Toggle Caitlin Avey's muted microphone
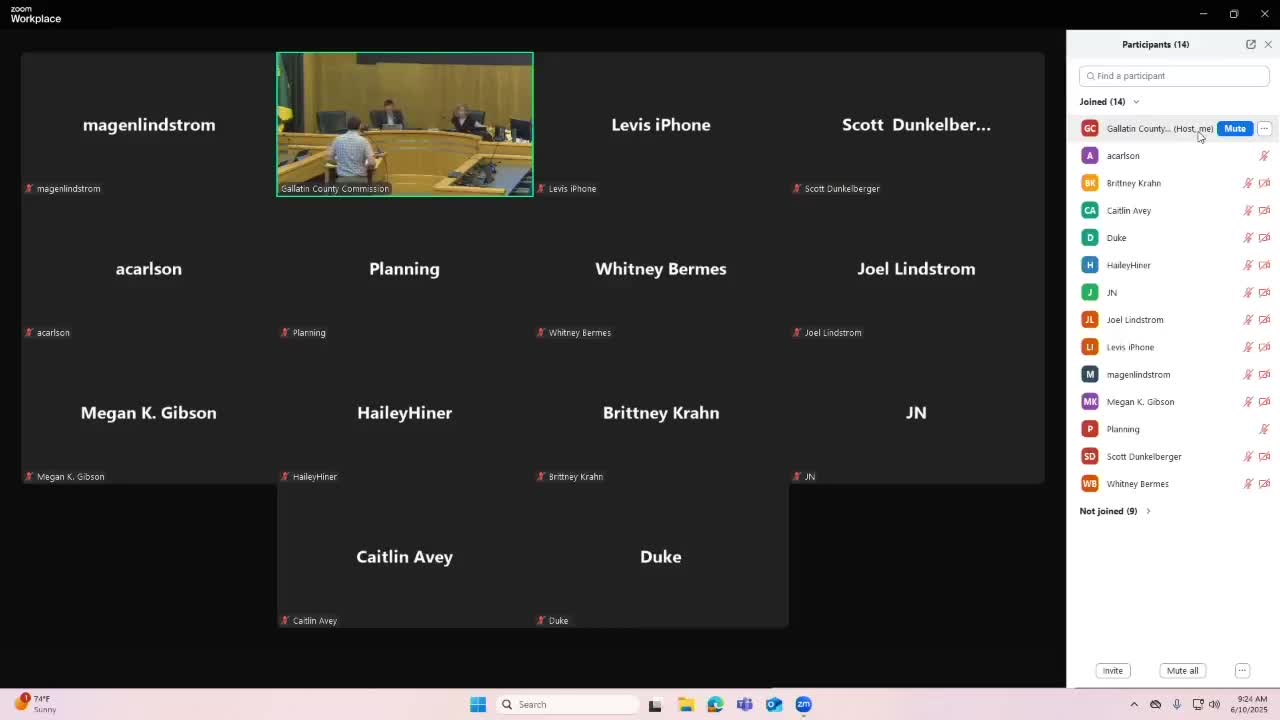This screenshot has height=720, width=1280. [1248, 211]
